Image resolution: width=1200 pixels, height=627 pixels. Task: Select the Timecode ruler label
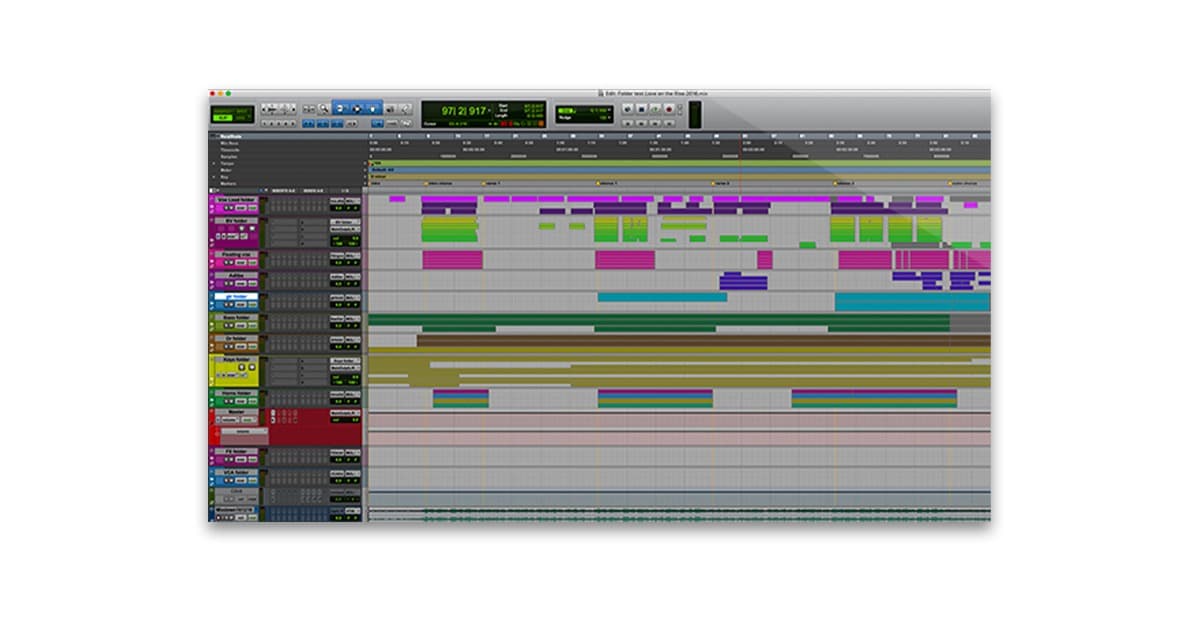click(x=230, y=150)
